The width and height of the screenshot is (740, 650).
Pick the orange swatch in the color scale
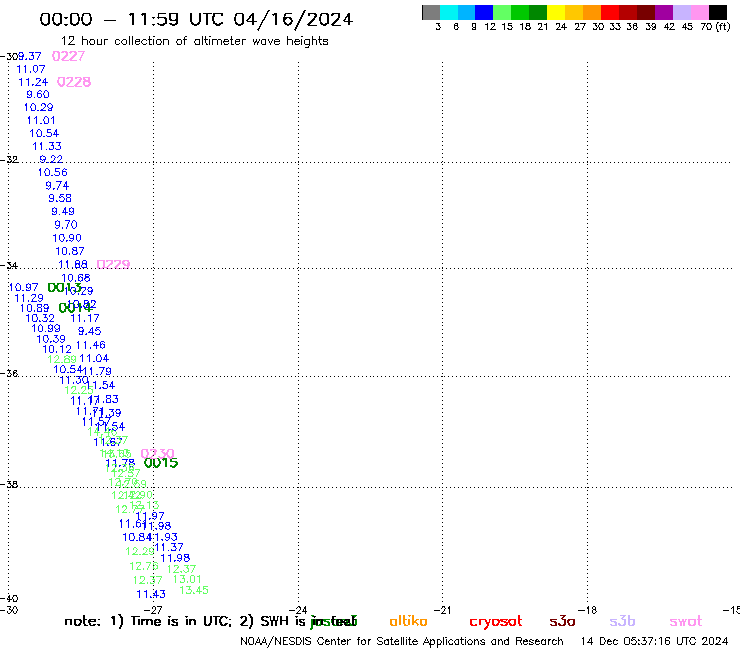click(592, 12)
